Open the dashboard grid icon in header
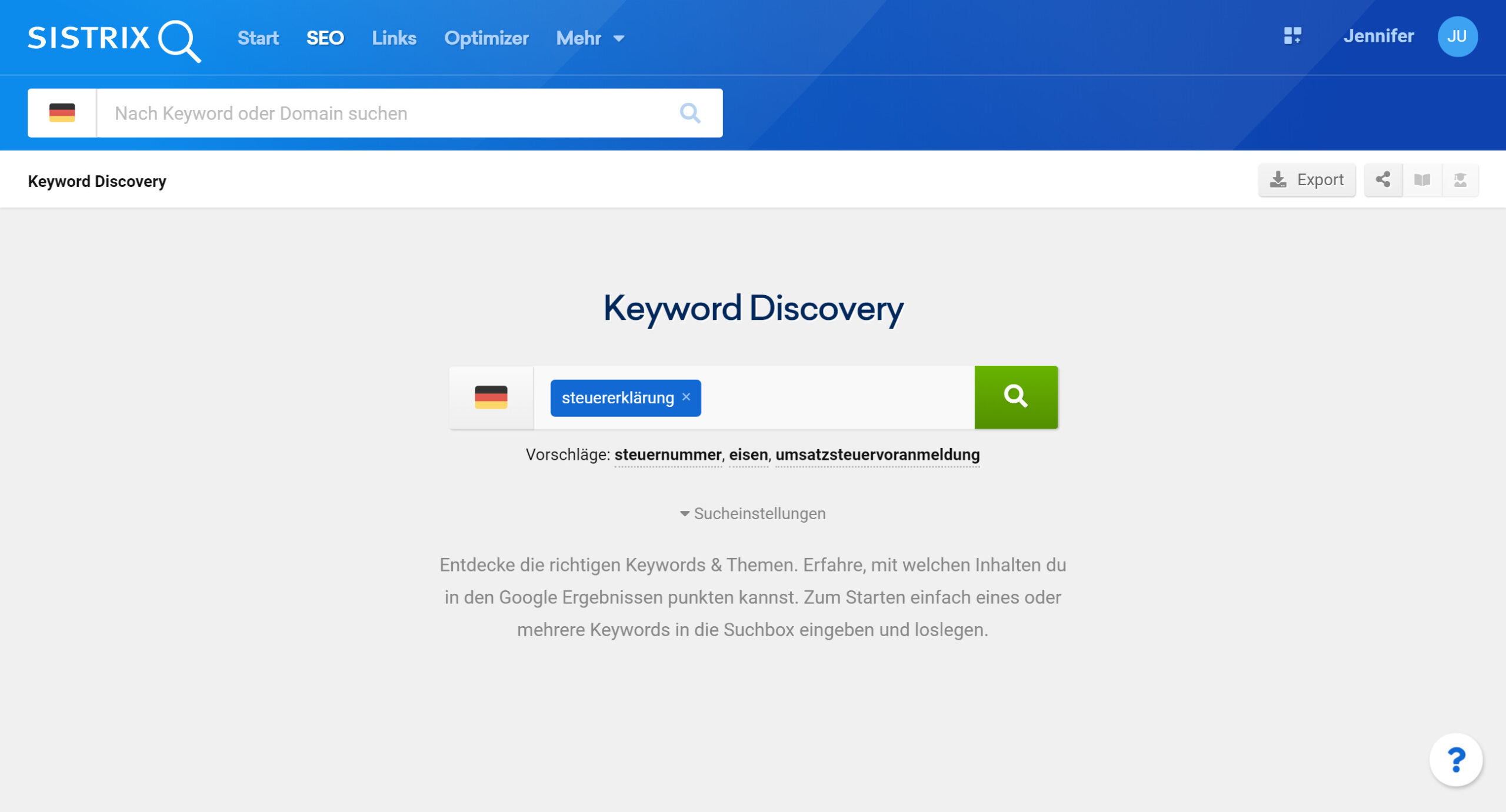This screenshot has width=1506, height=812. pyautogui.click(x=1292, y=36)
